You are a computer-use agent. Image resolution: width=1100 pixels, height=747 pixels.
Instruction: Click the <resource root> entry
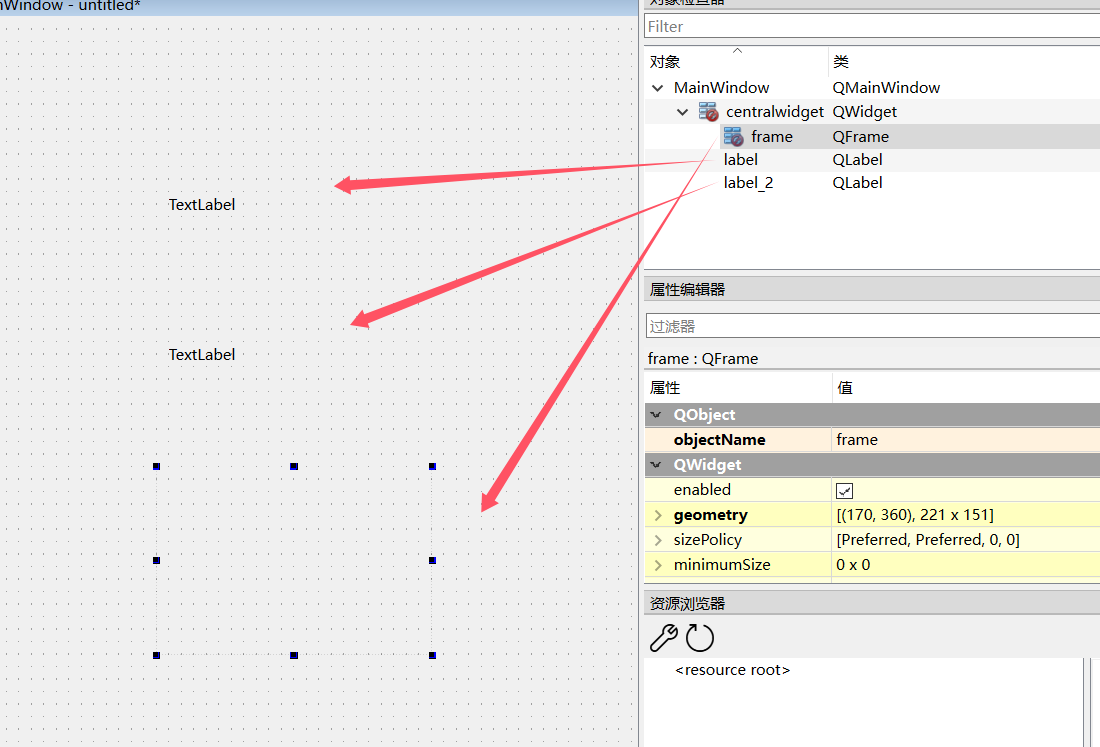[x=732, y=670]
